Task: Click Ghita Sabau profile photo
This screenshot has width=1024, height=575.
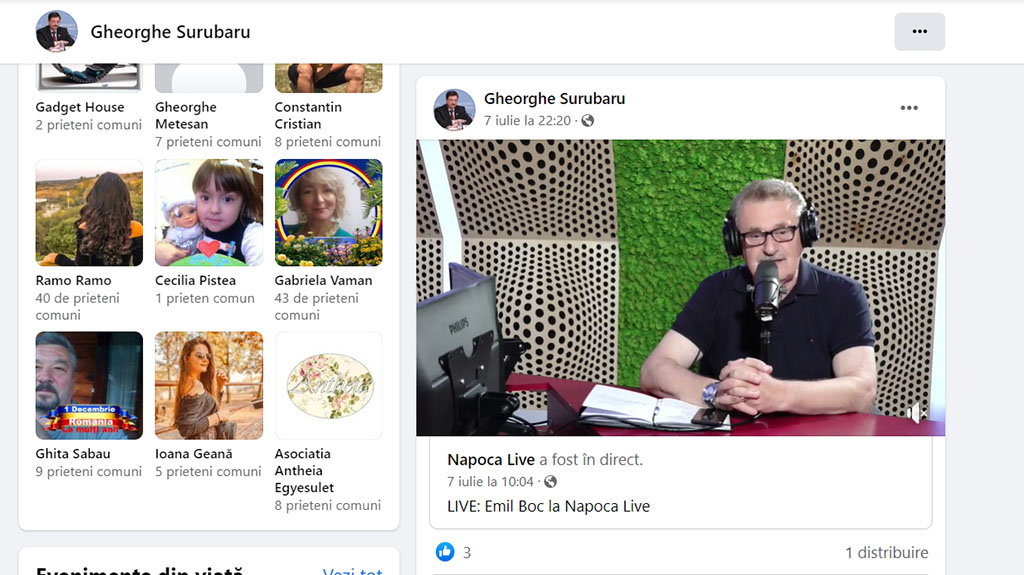Action: pyautogui.click(x=89, y=386)
